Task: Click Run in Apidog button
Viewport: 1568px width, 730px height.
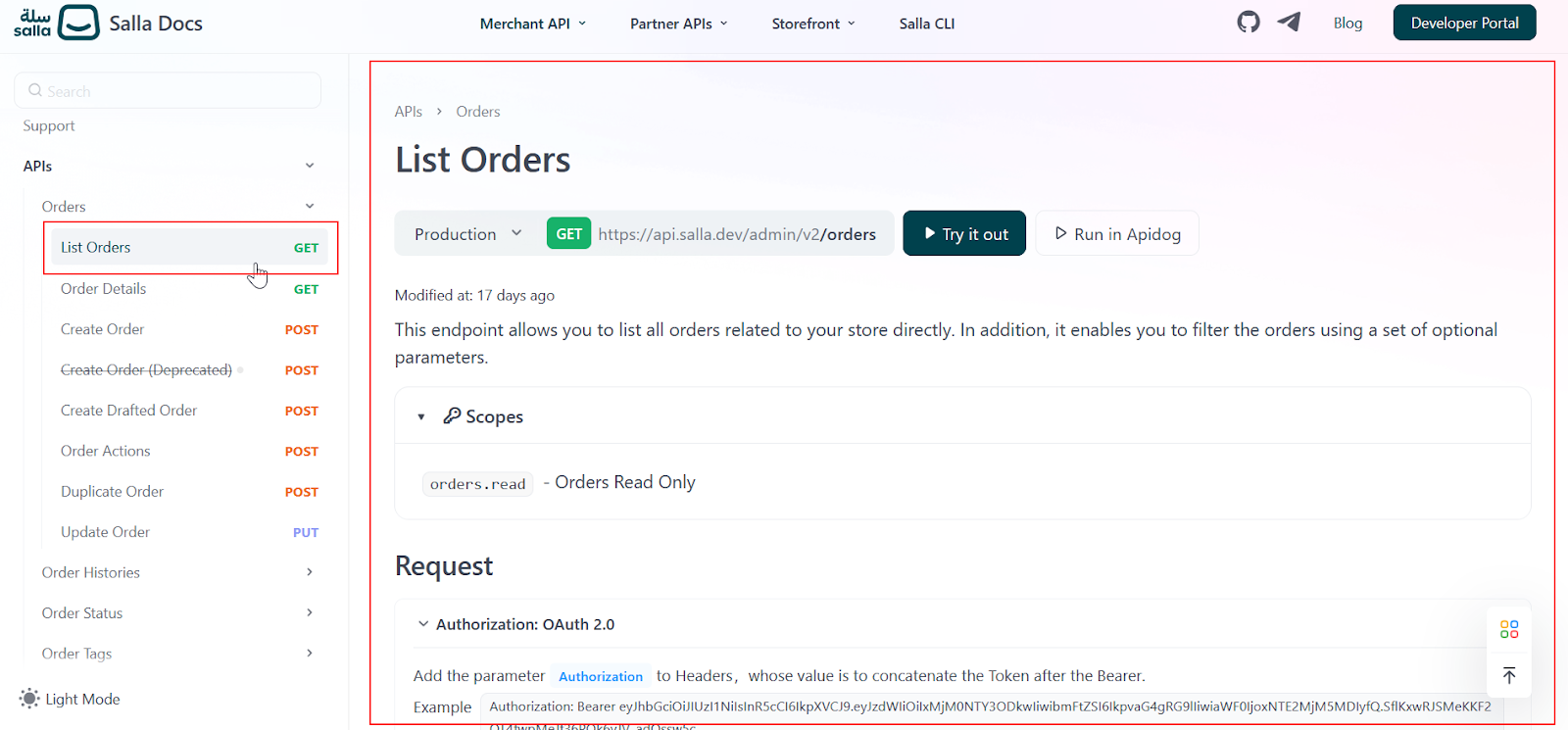Action: pos(1117,233)
